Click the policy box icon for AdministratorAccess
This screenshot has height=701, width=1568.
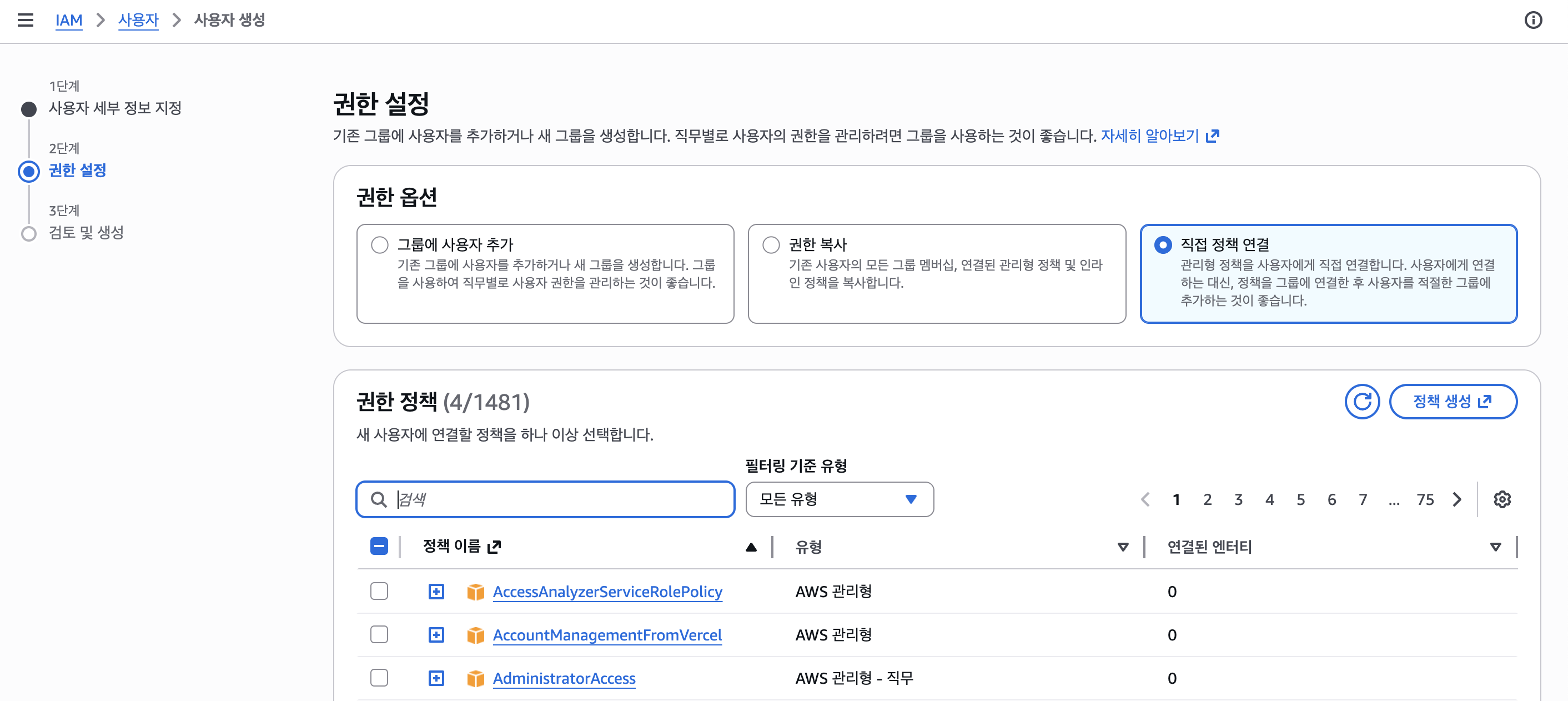point(475,678)
